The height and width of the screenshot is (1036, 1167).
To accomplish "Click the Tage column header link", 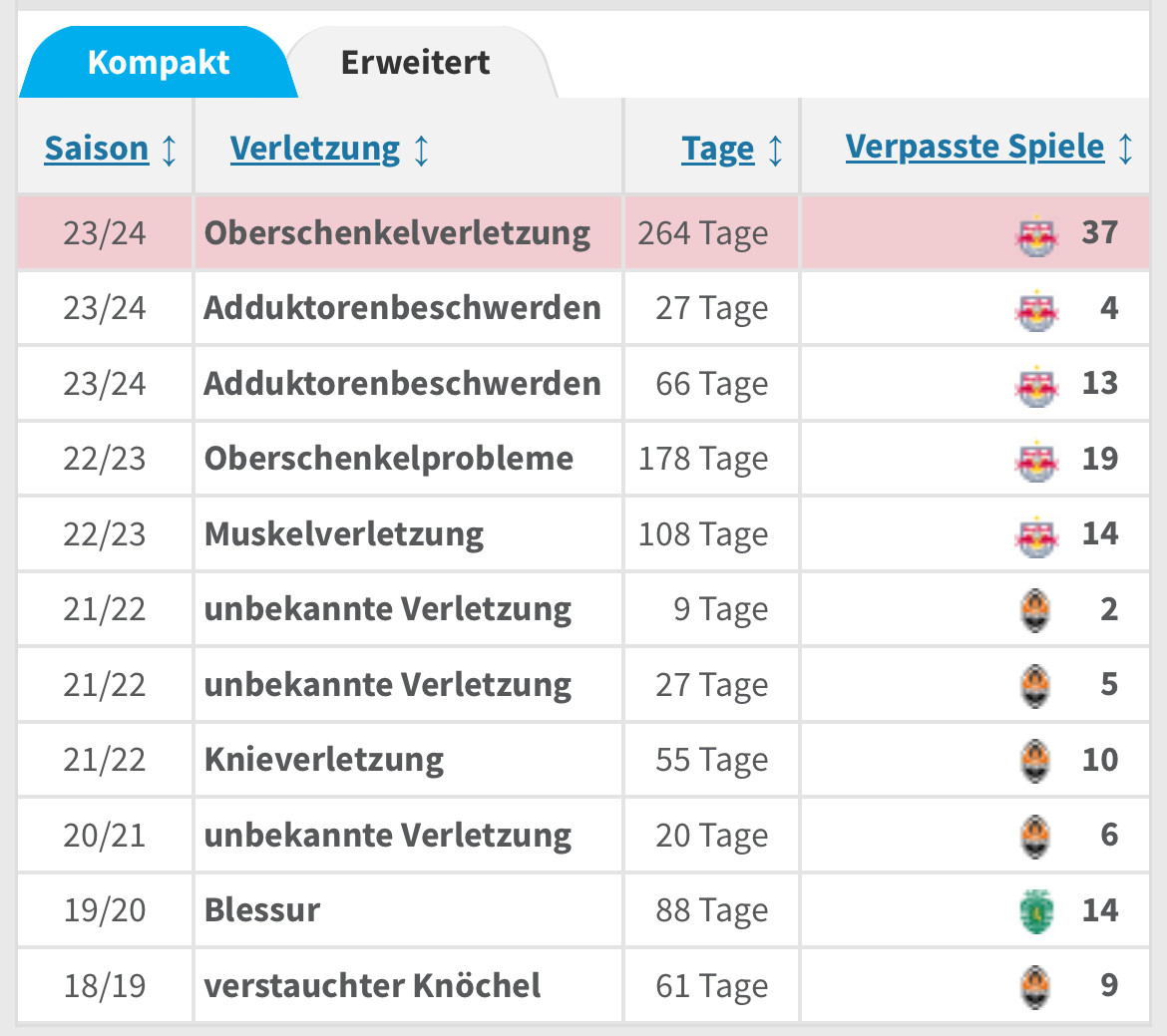I will click(x=717, y=150).
